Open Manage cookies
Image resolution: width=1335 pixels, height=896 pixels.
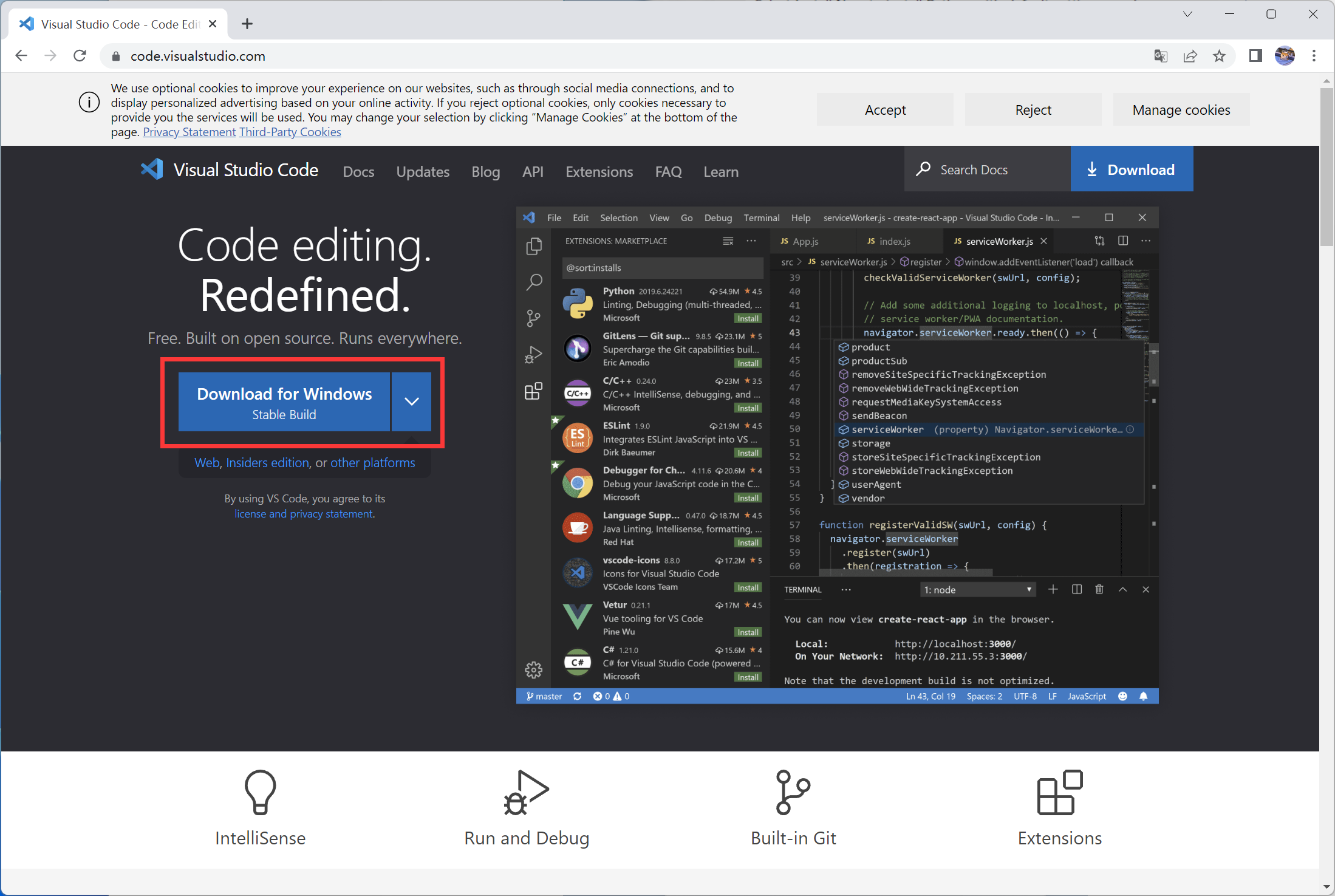click(1181, 110)
